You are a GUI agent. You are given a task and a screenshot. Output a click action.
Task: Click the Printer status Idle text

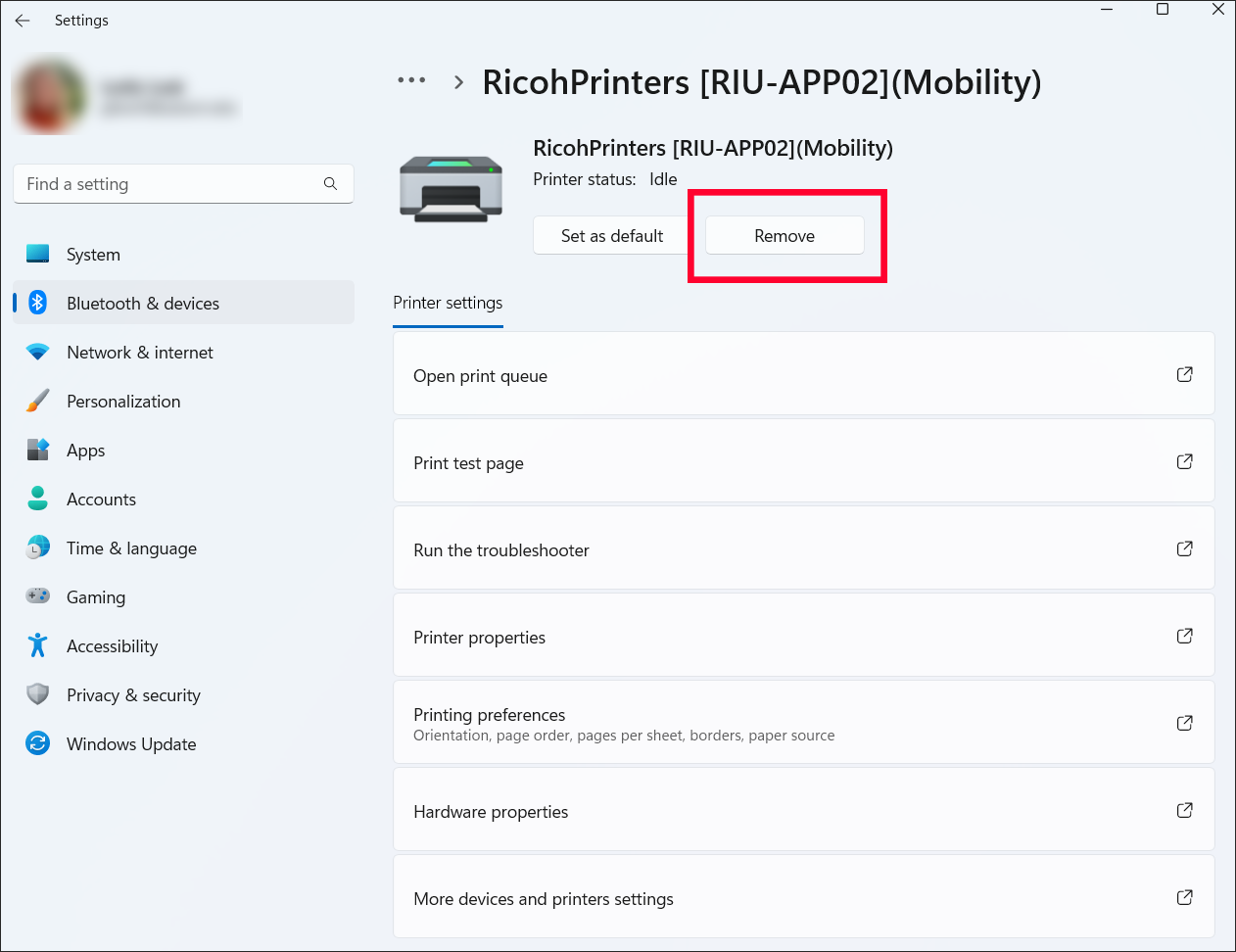[604, 179]
